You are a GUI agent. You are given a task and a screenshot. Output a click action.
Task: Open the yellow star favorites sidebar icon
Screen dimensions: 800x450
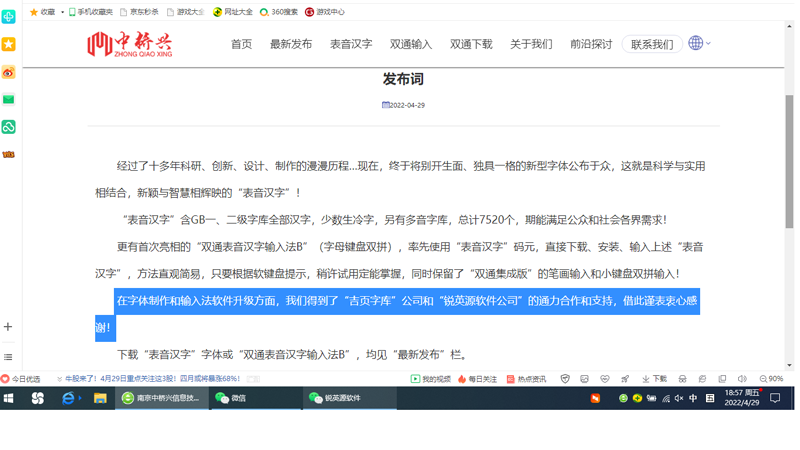pyautogui.click(x=8, y=44)
